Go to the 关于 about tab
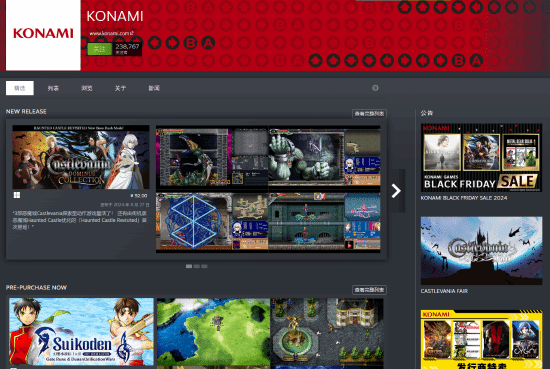 tap(120, 88)
